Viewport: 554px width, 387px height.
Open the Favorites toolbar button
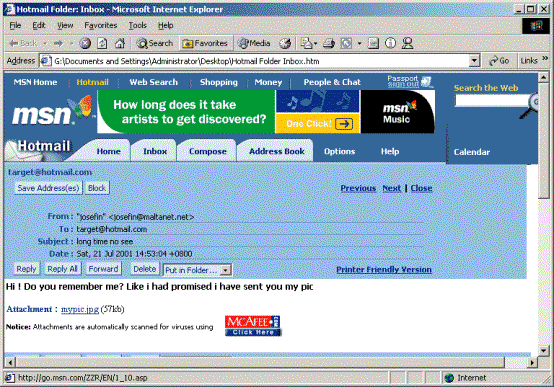pyautogui.click(x=205, y=43)
